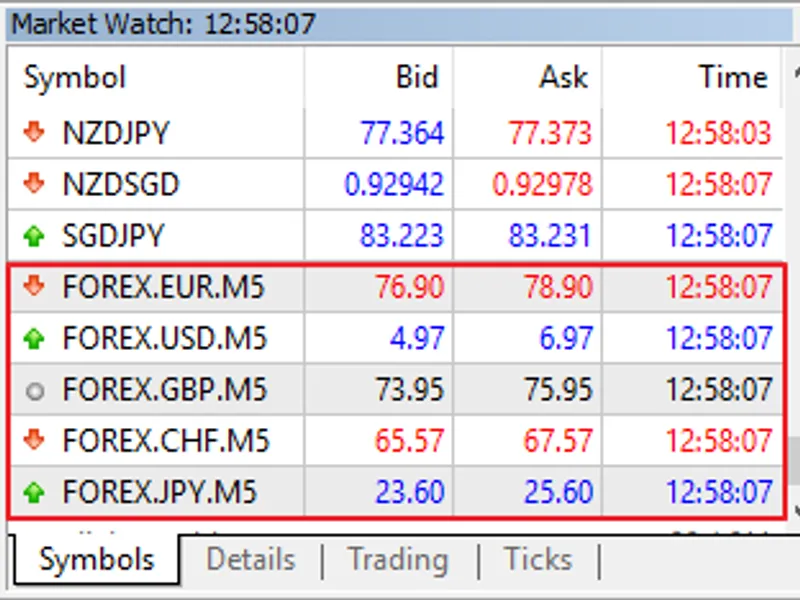
Task: Click the FOREX.EUR.M5 bid value 76.90
Action: [410, 287]
